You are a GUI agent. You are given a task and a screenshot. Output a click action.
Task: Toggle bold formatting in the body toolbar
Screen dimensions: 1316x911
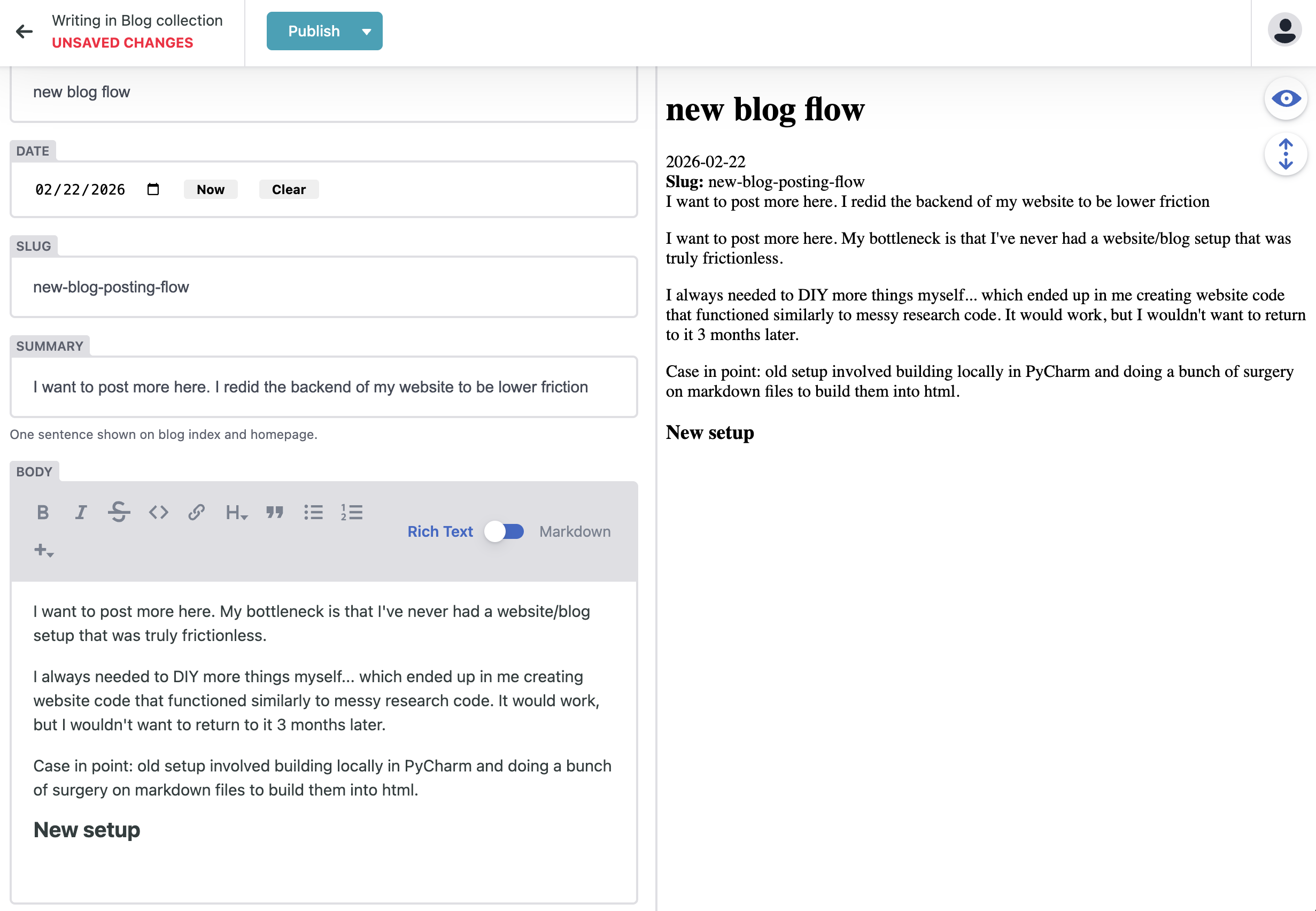pyautogui.click(x=43, y=512)
